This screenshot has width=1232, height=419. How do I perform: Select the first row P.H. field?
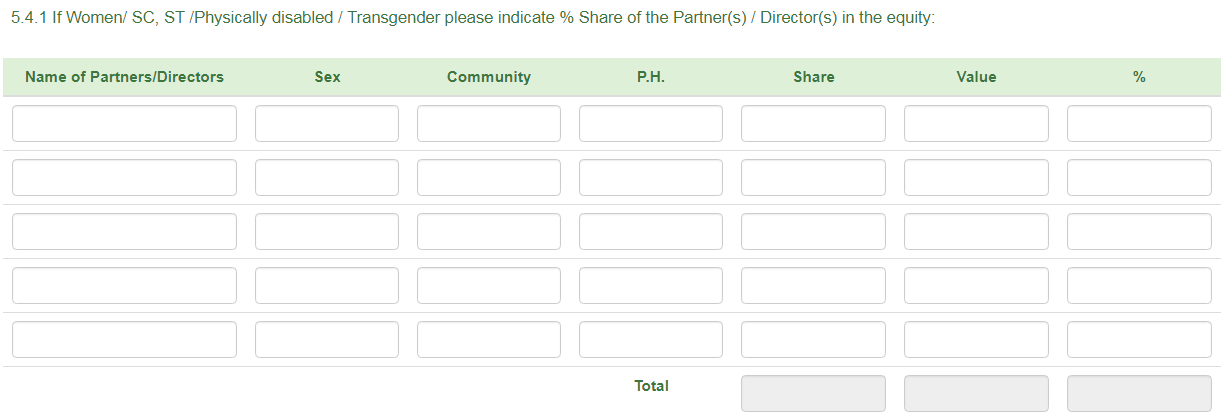651,124
